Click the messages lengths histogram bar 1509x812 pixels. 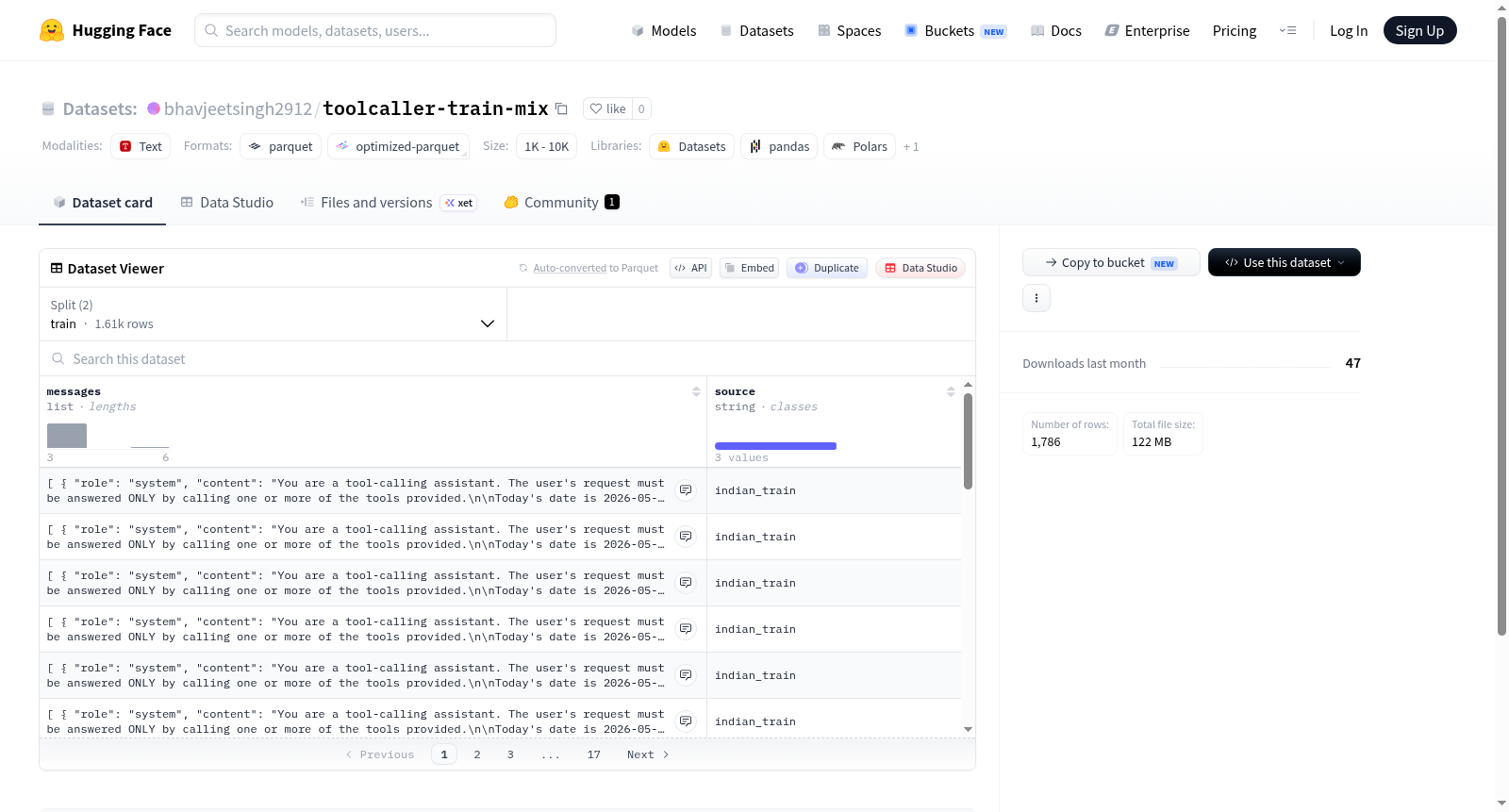tap(67, 436)
